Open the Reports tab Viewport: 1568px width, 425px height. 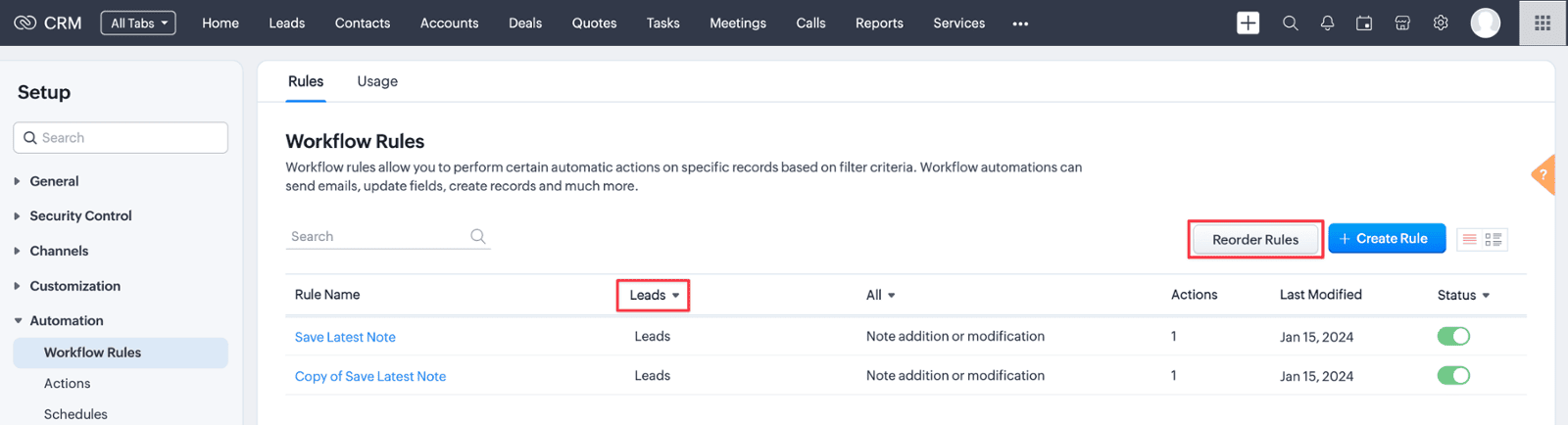click(879, 23)
